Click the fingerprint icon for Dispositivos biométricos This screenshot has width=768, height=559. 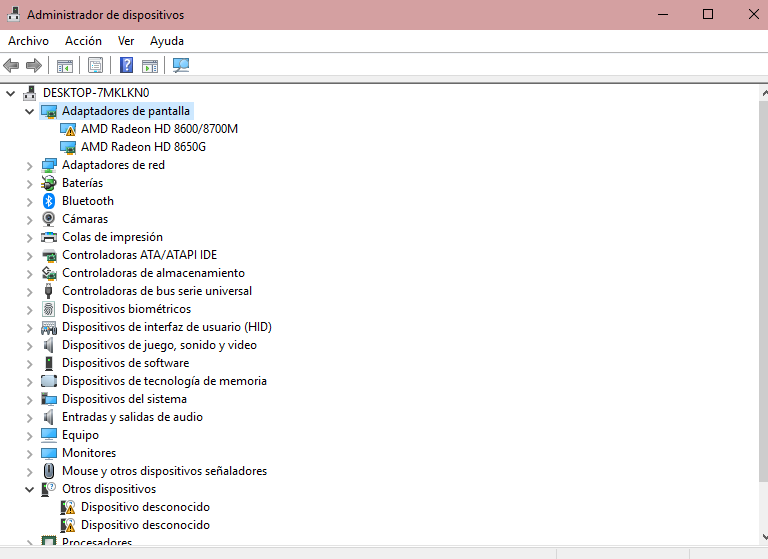point(48,309)
